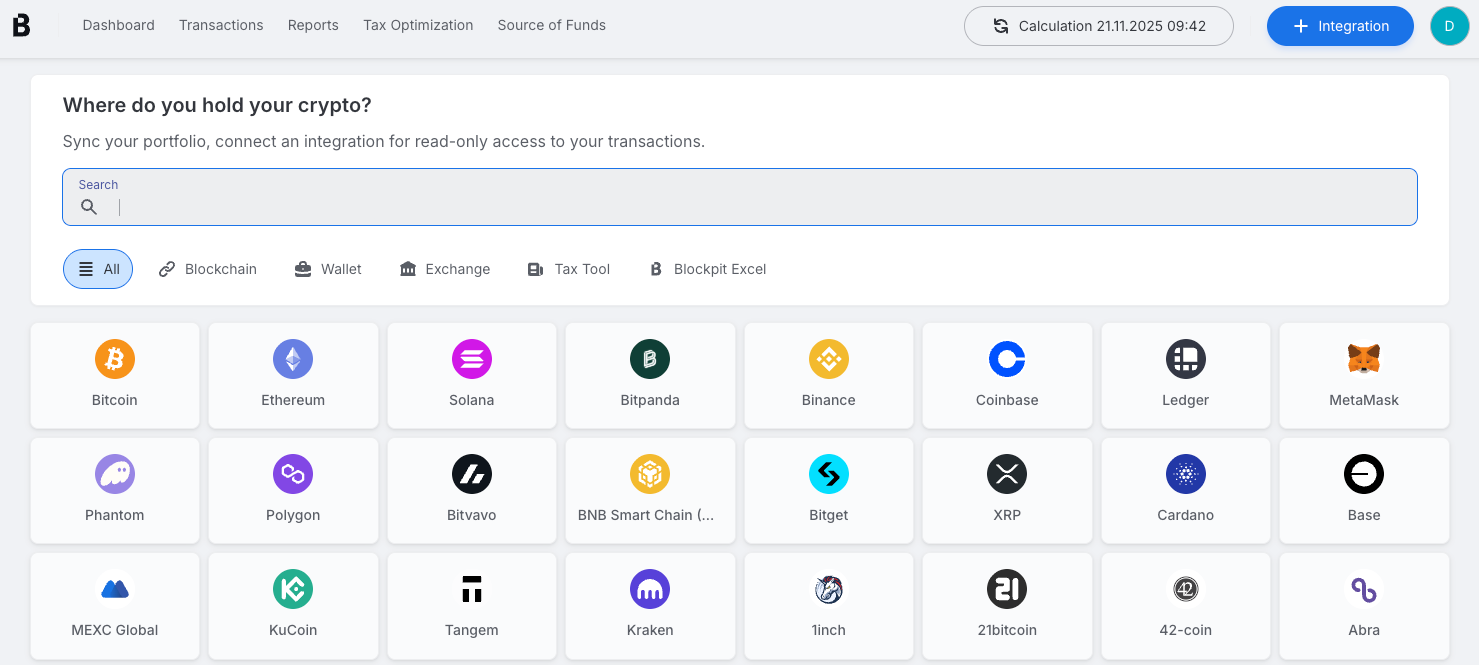This screenshot has width=1479, height=665.
Task: Navigate to Tax Optimization
Action: tap(418, 25)
